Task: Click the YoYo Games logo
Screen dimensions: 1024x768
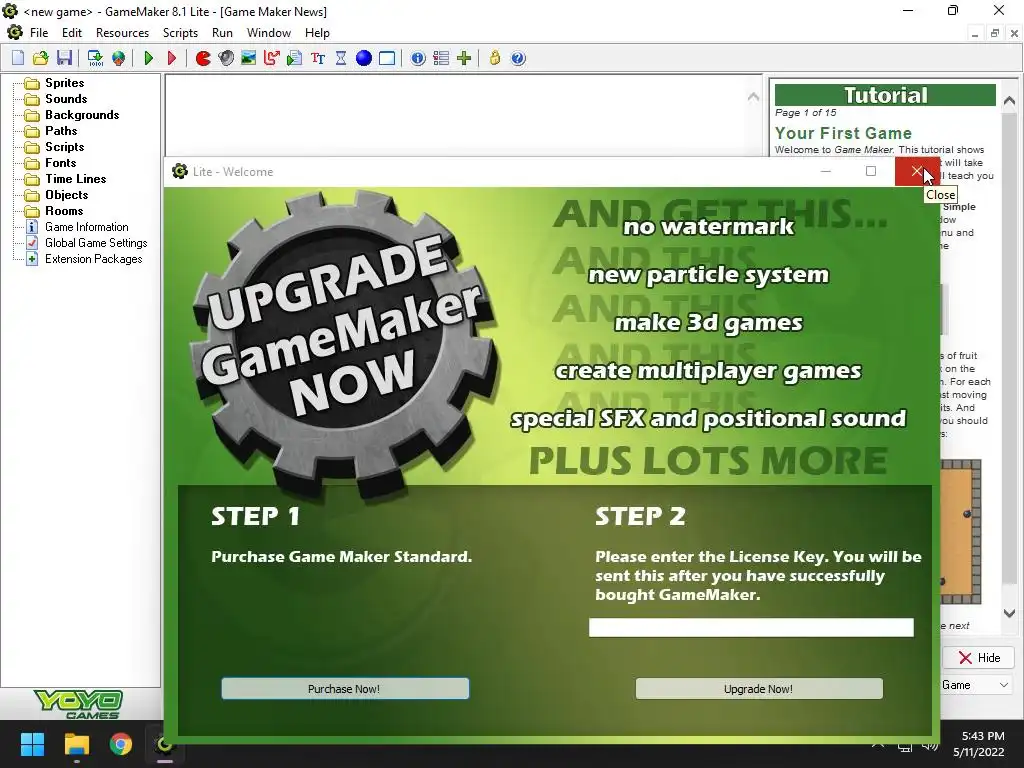Action: (79, 704)
